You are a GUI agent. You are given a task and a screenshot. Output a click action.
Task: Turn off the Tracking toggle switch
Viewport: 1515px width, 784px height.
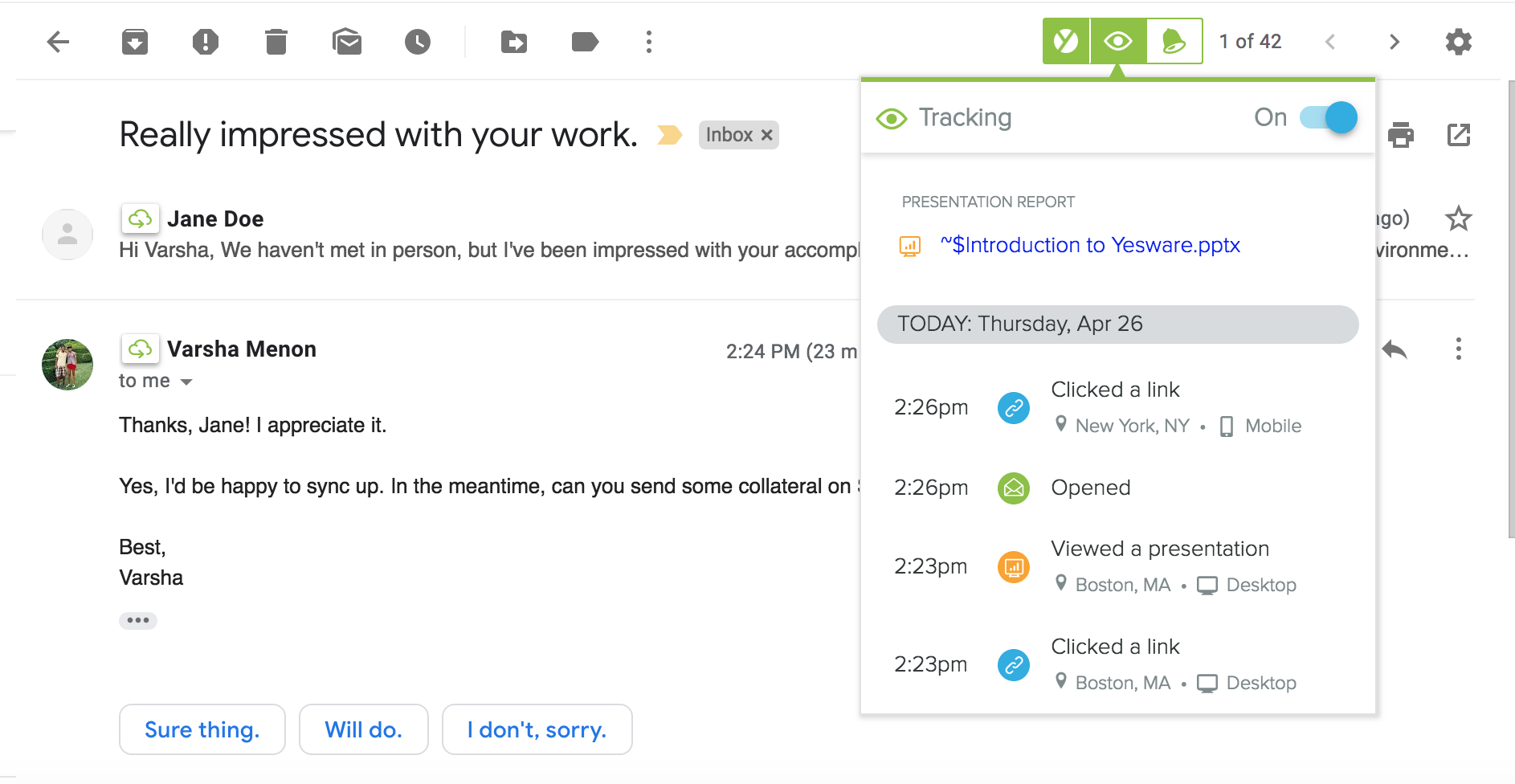point(1329,118)
